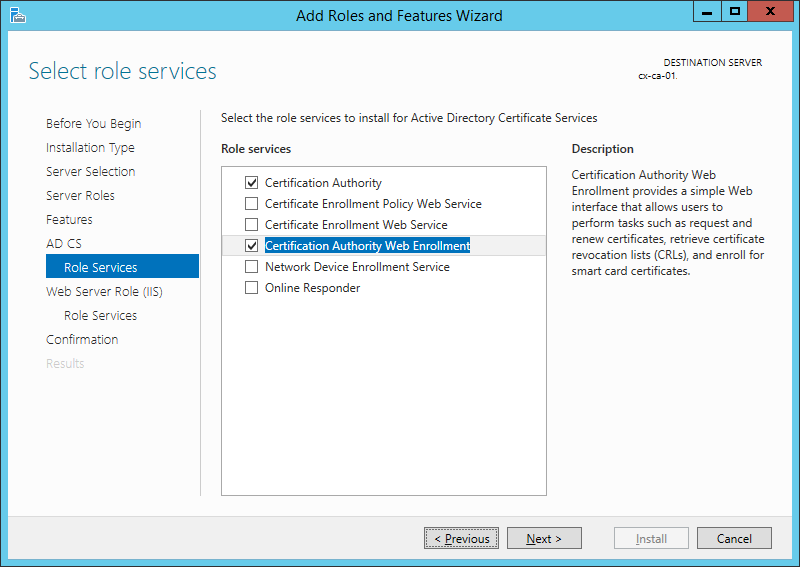Select Web Server Role (IIS) step
Screen dimensions: 800x567
click(x=104, y=292)
